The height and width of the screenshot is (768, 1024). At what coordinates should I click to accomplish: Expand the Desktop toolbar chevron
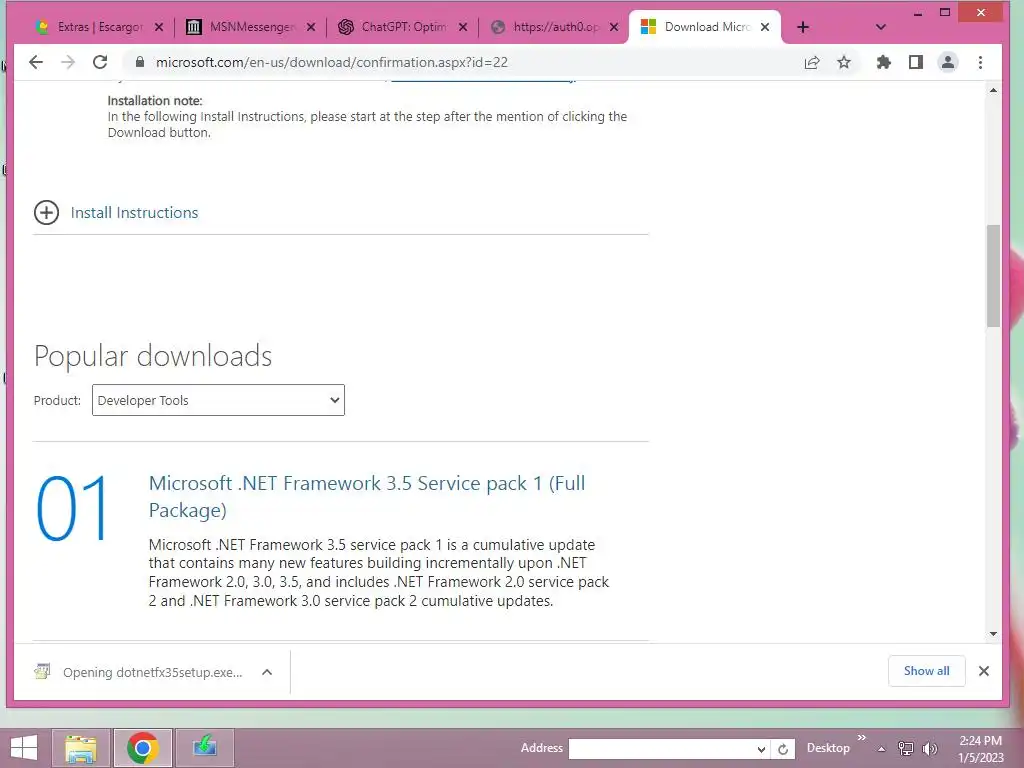coord(861,738)
